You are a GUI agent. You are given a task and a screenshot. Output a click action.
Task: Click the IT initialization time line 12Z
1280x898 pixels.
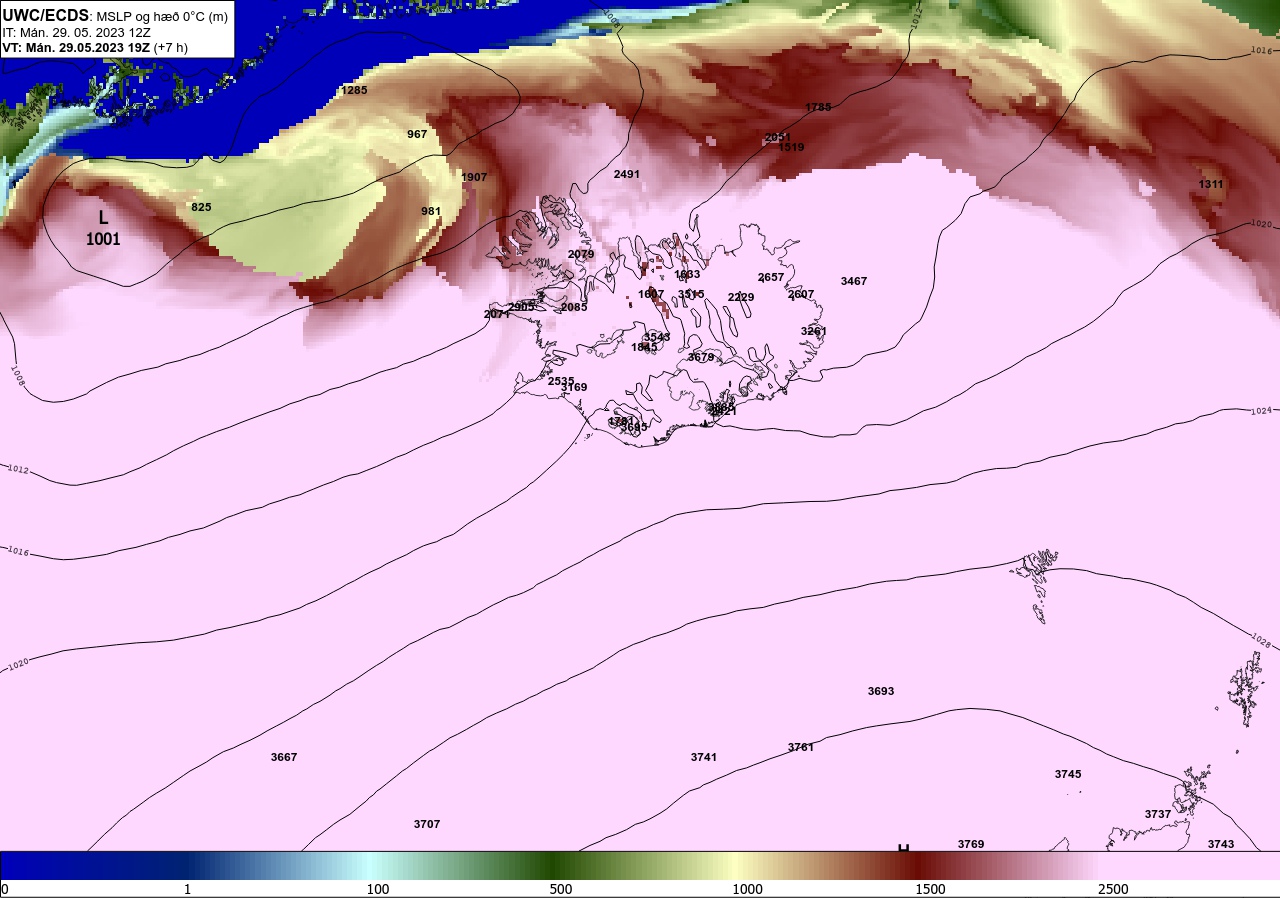point(77,32)
